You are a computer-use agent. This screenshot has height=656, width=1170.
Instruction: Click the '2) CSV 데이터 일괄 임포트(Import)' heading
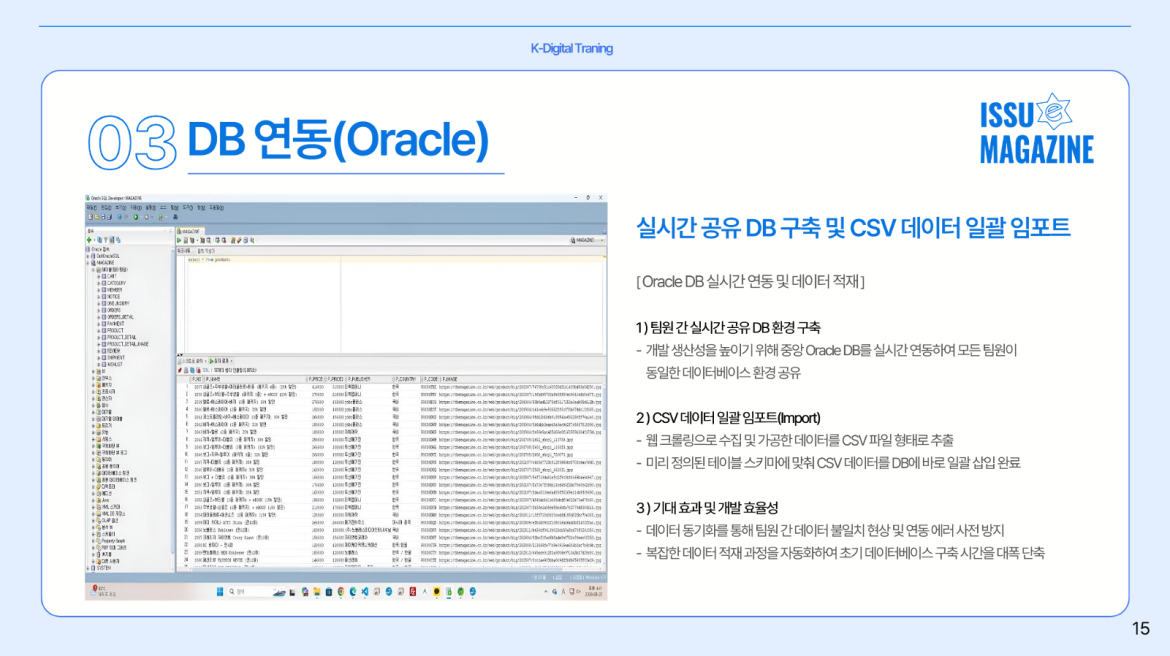click(x=728, y=418)
